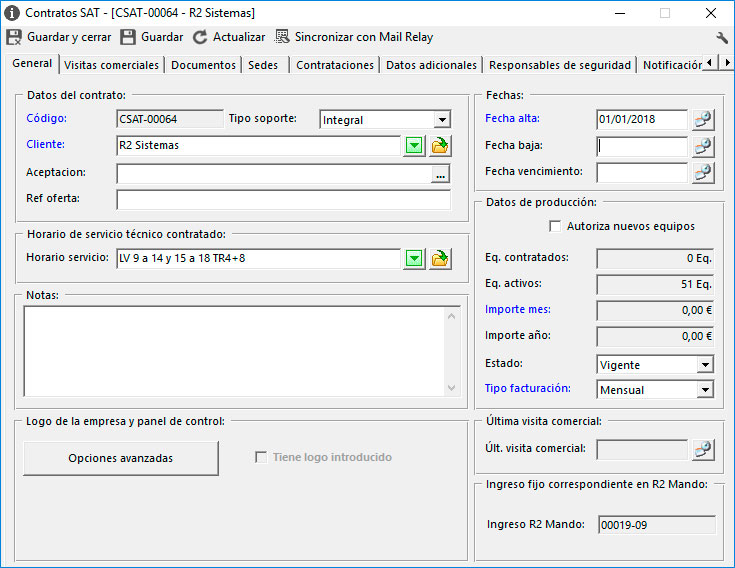
Task: Expand the Tipo soporte dropdown
Action: click(442, 120)
